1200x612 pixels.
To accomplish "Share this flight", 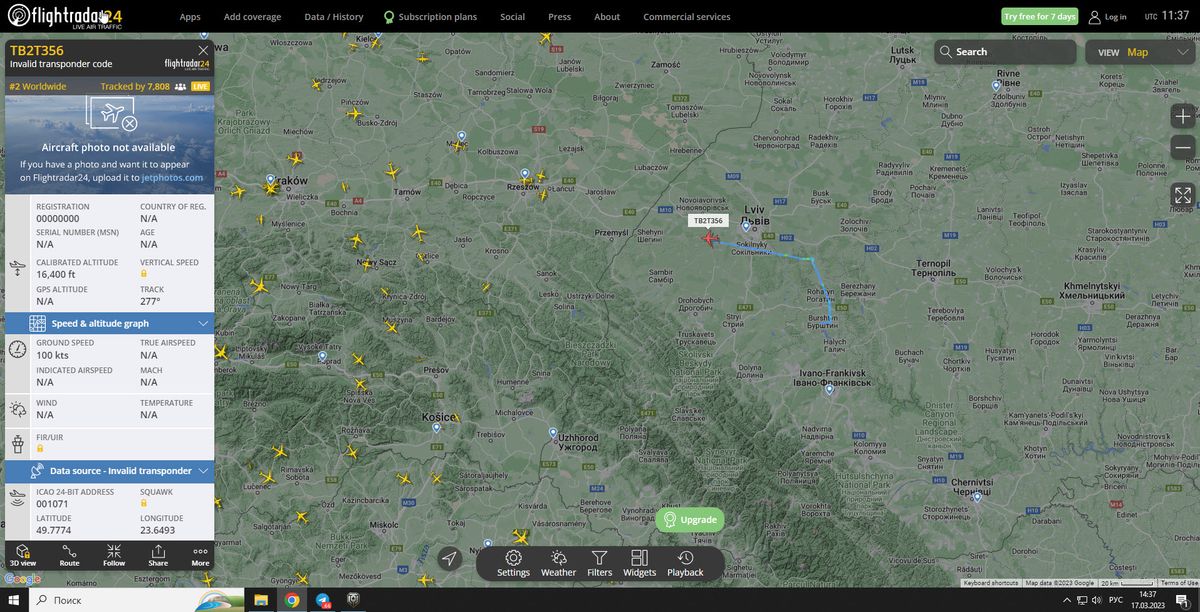I will [x=158, y=555].
